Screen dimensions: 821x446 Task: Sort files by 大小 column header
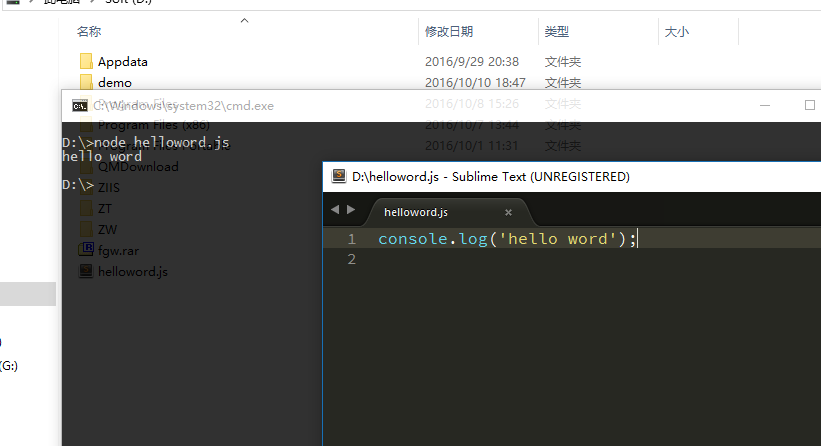(x=676, y=32)
